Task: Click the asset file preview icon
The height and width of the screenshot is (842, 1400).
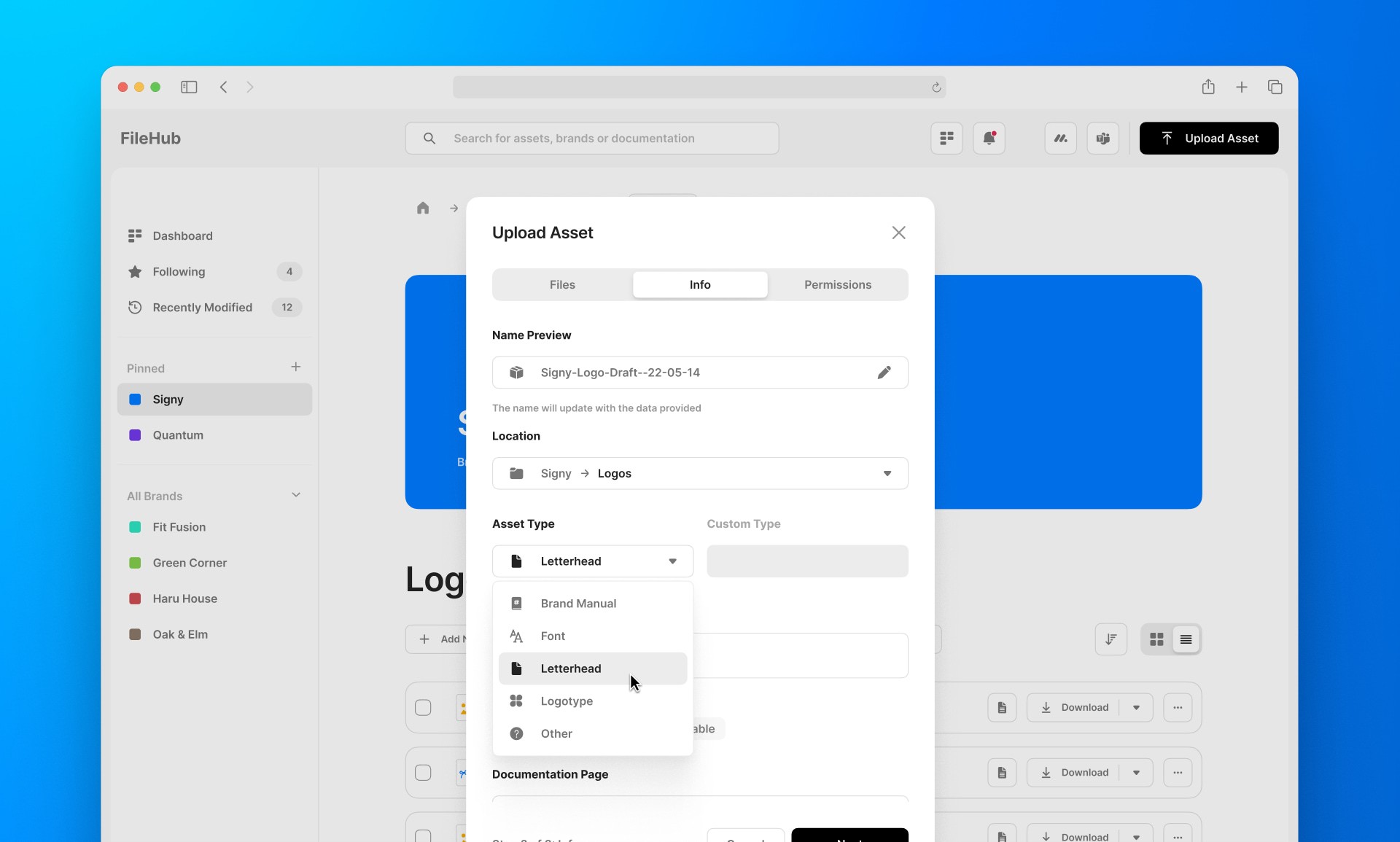Action: 516,372
